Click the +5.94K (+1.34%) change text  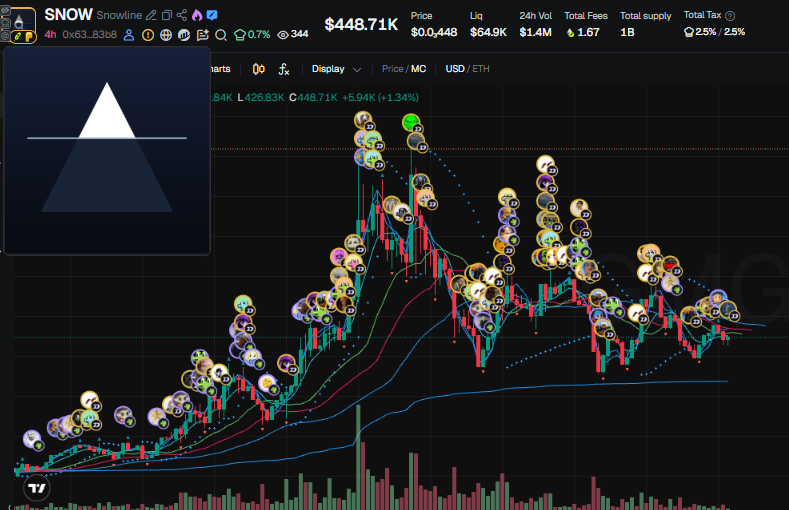tap(380, 98)
